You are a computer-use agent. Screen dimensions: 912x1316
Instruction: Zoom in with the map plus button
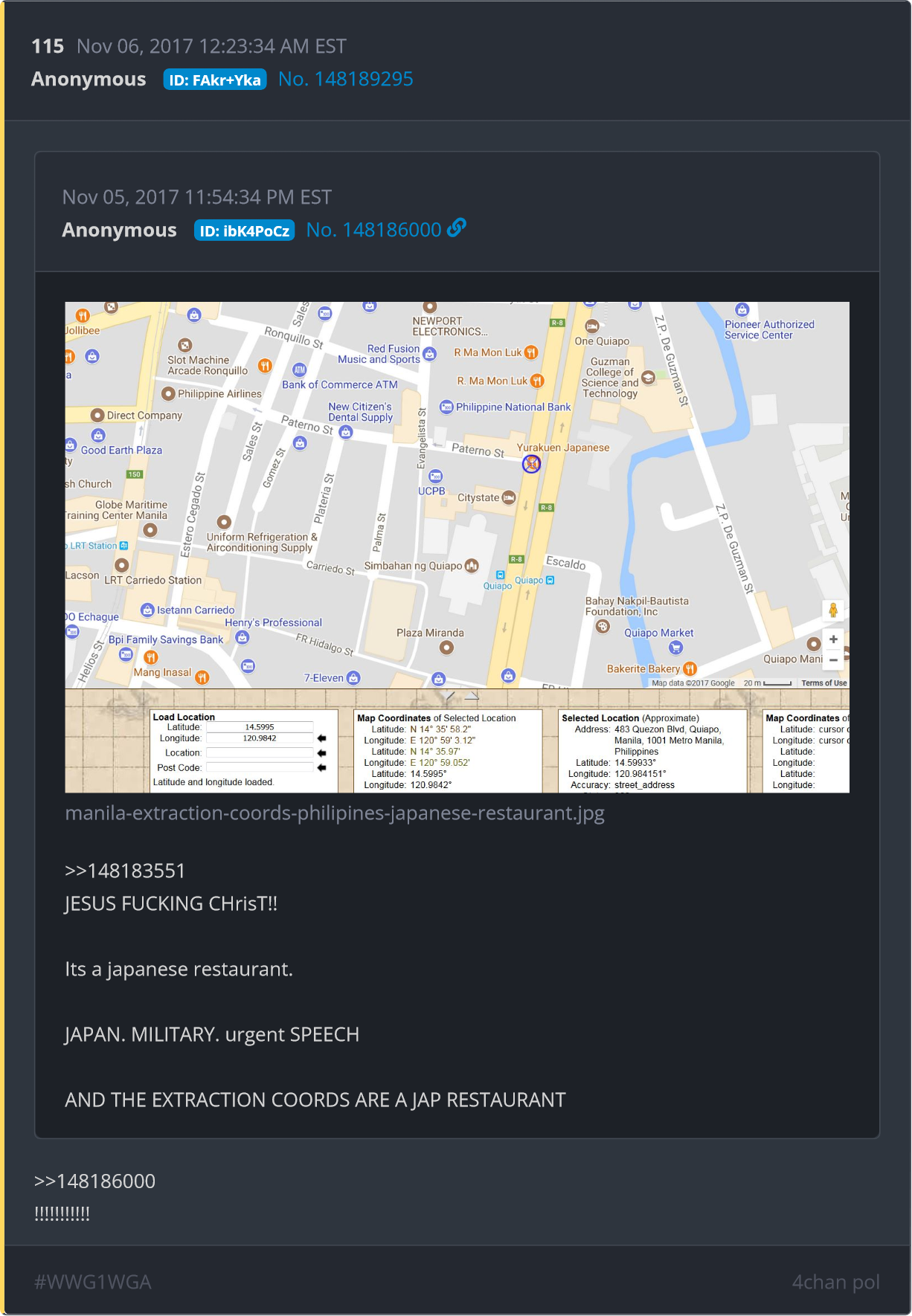pyautogui.click(x=833, y=639)
